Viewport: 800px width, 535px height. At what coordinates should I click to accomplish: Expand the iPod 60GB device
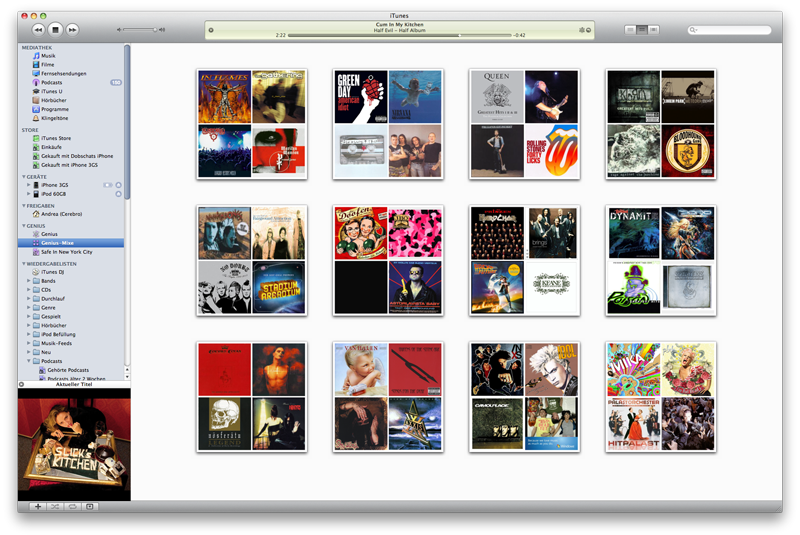[x=29, y=194]
